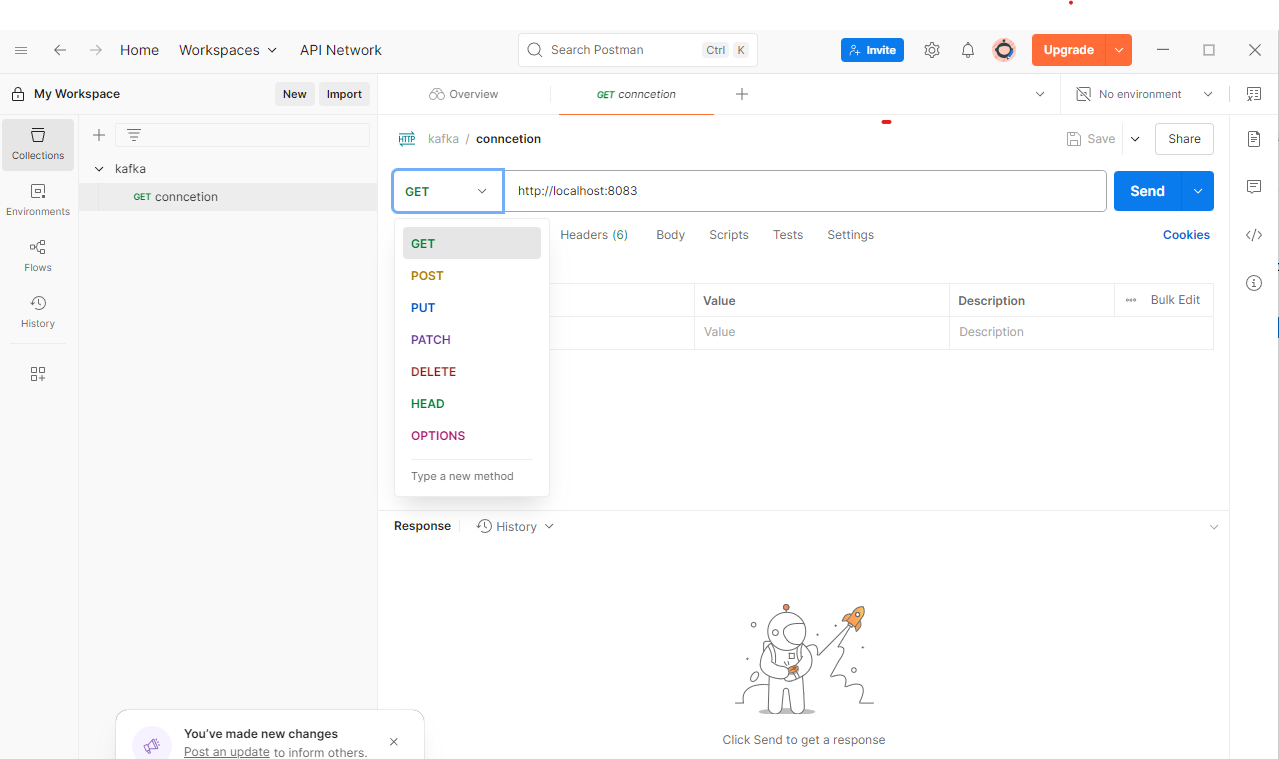Go back with the left arrow
The height and width of the screenshot is (759, 1279).
(x=60, y=50)
